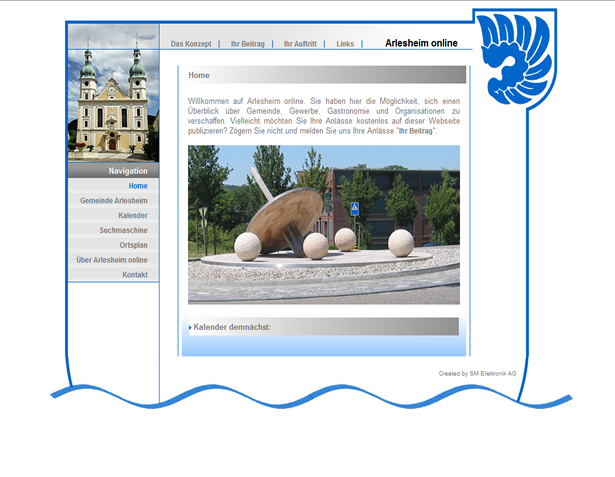Open the Das Konzept menu link
The image size is (615, 477).
point(191,44)
